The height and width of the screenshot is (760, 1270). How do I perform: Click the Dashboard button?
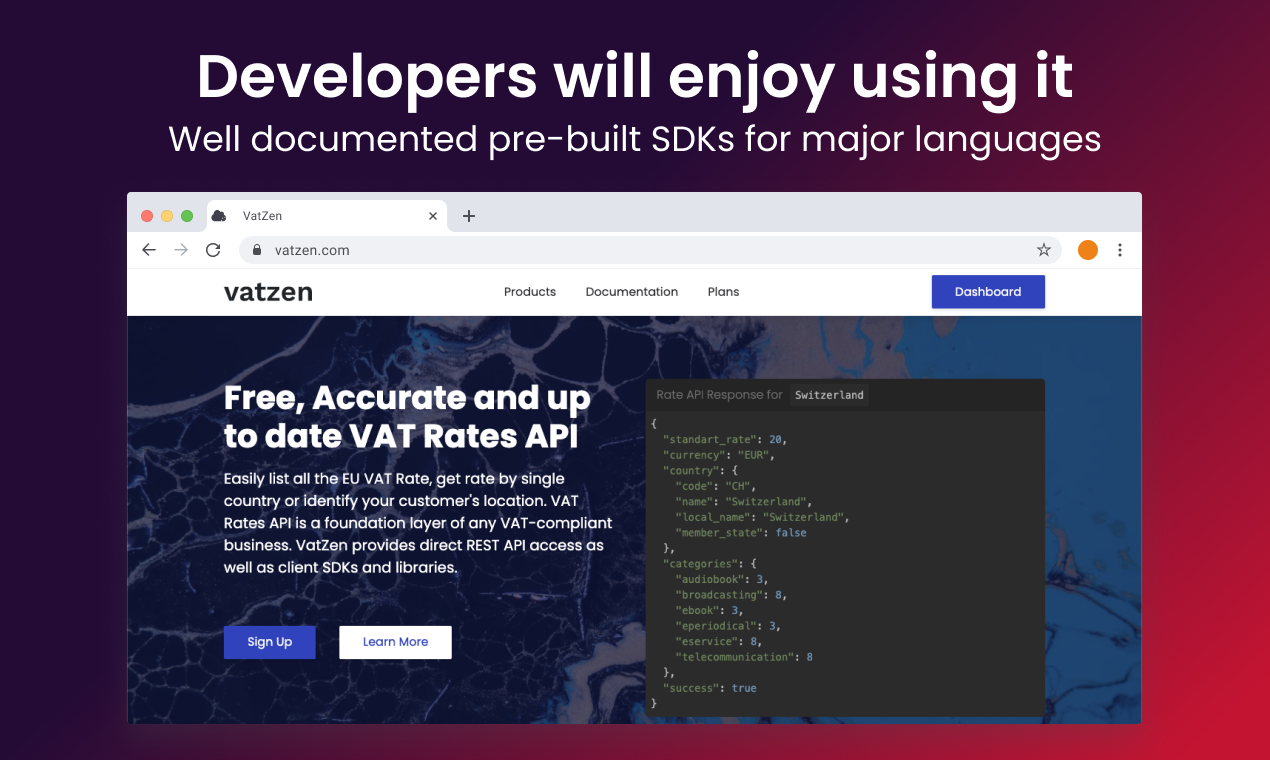[988, 292]
